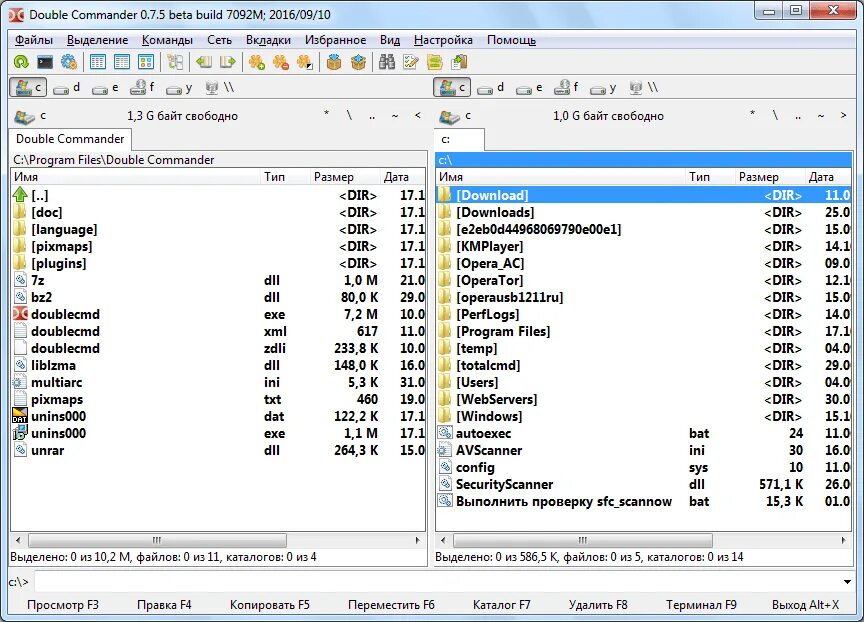Screen dimensions: 864x622
Task: Click Просмотр F3 button
Action: (x=63, y=605)
